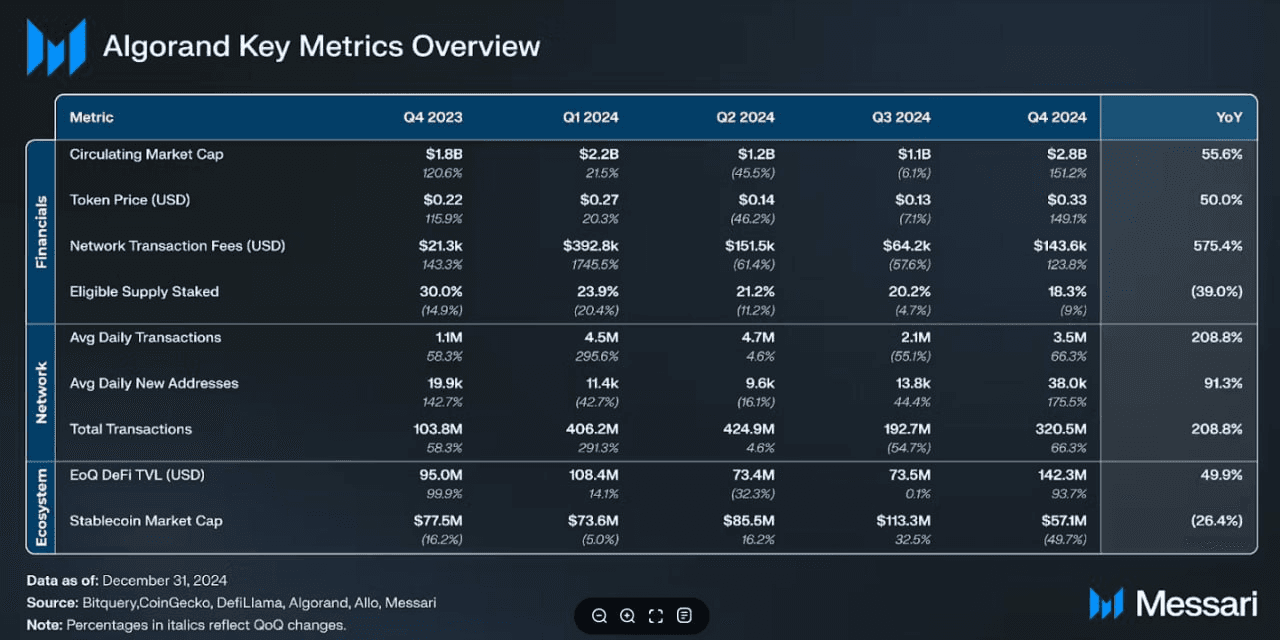Click the '$0.22' Token Price value
Image resolution: width=1280 pixels, height=640 pixels.
coord(443,200)
